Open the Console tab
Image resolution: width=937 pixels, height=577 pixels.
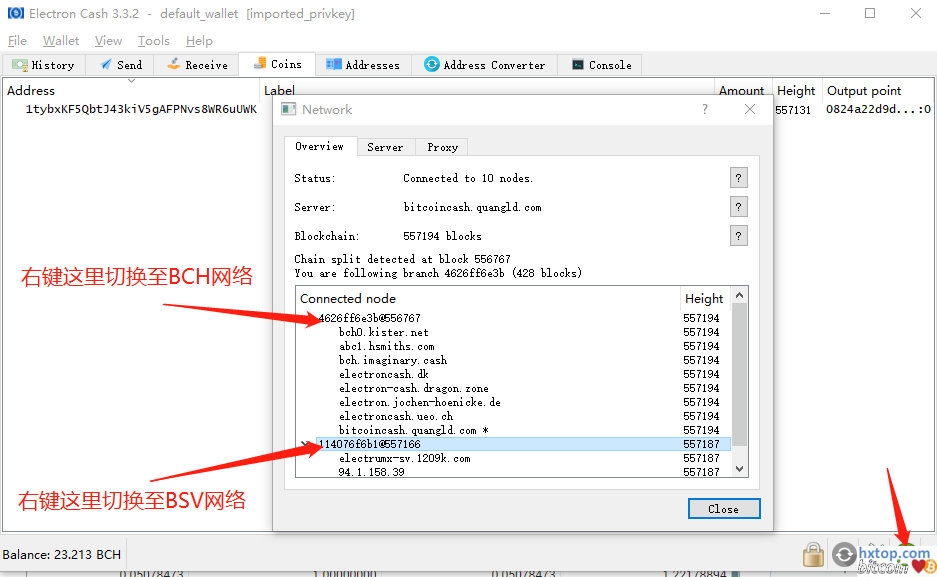point(601,65)
